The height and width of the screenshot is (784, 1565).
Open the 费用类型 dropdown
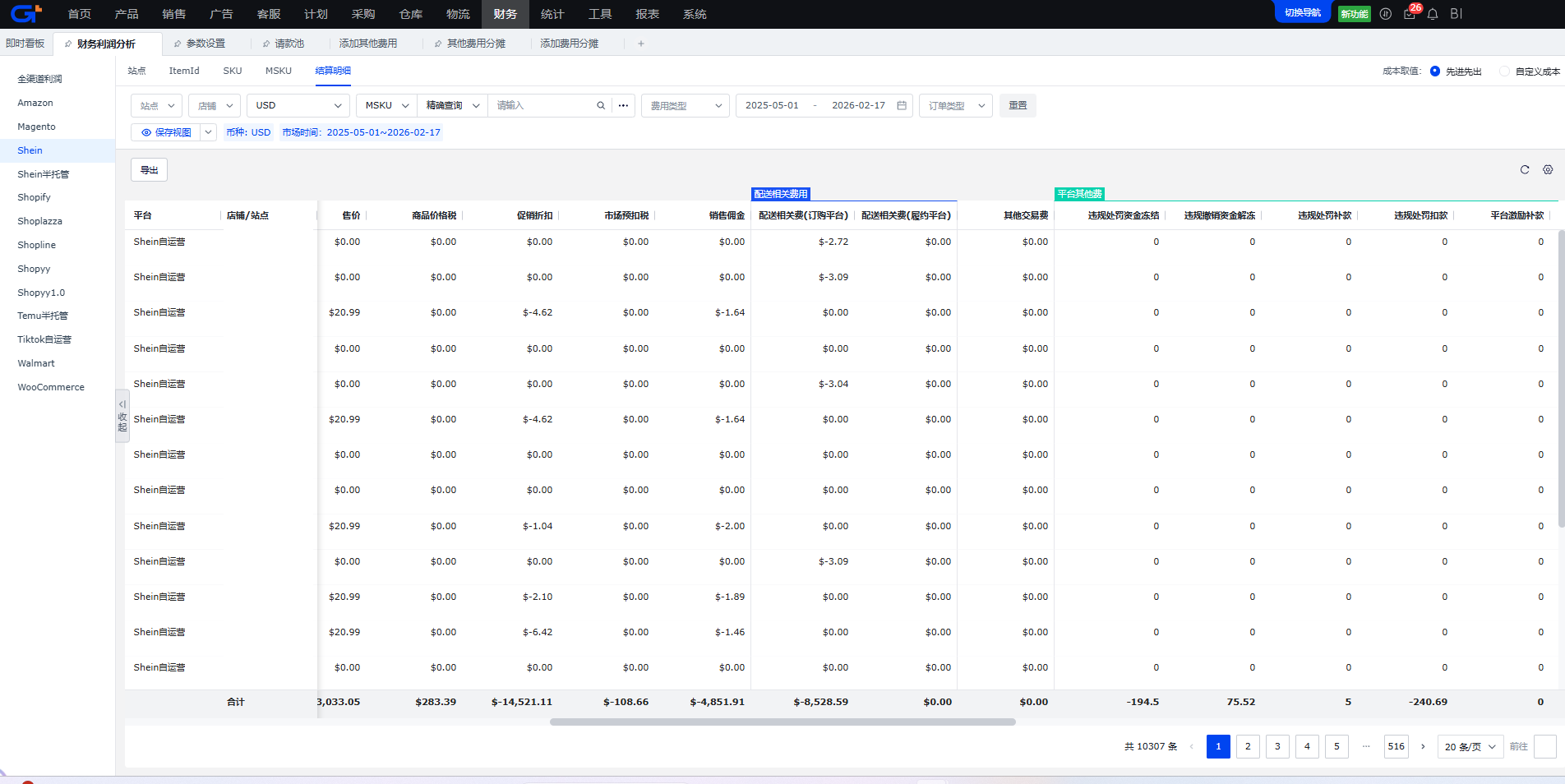click(x=685, y=106)
